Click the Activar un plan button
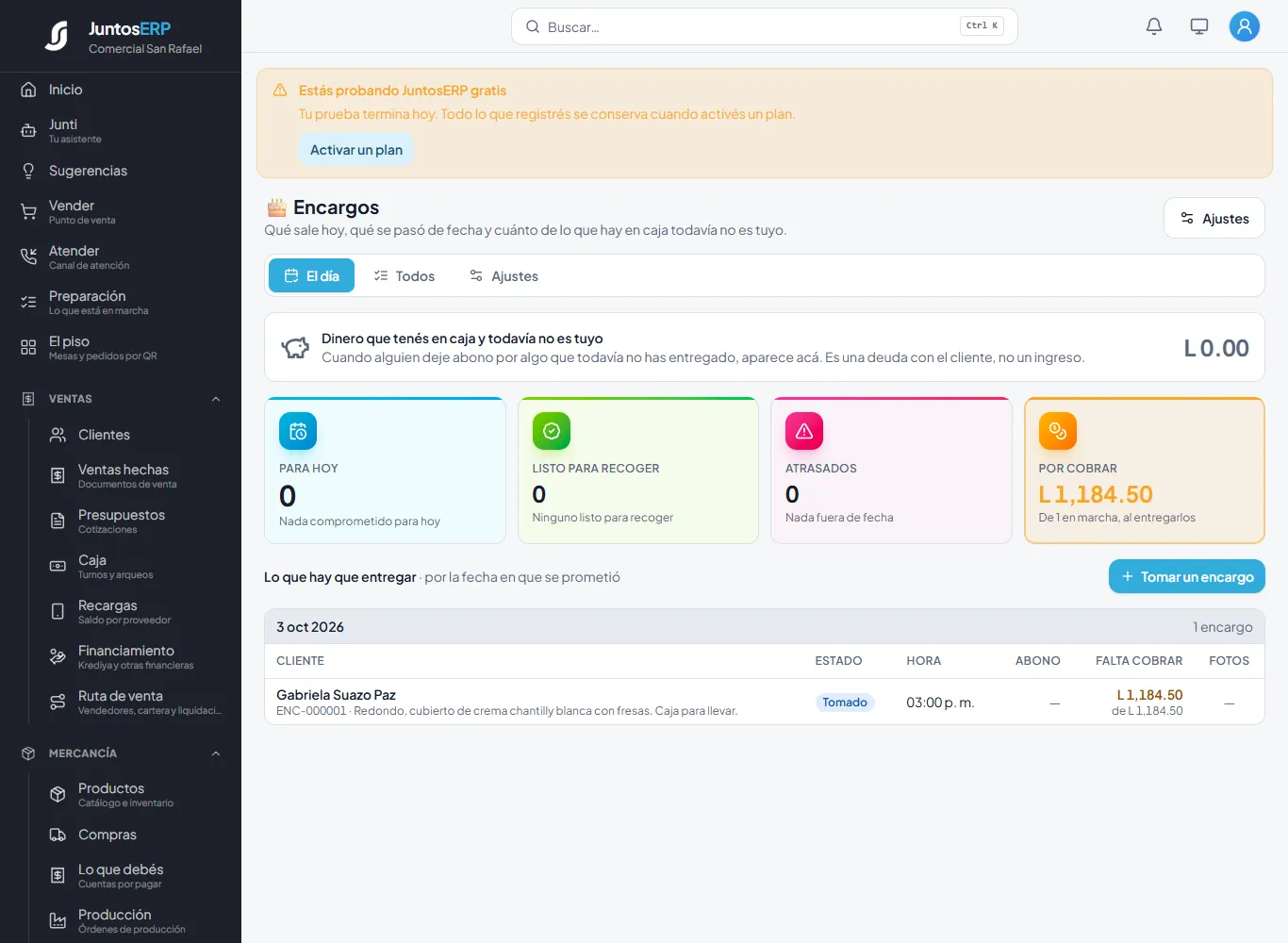The width and height of the screenshot is (1288, 943). 356,150
